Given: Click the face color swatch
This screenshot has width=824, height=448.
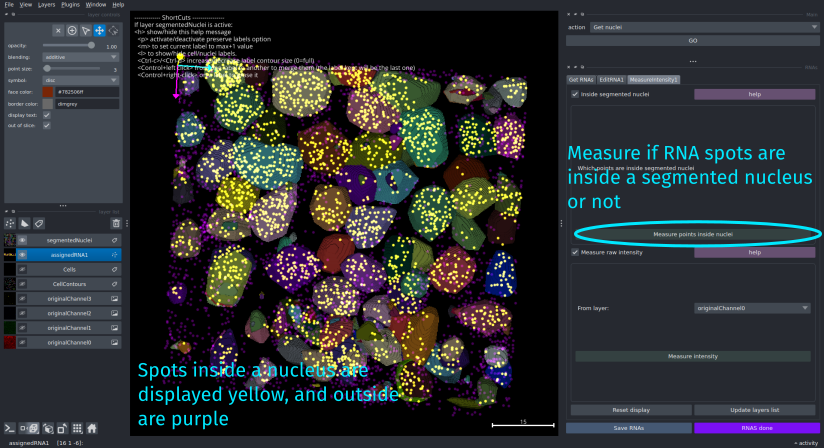Looking at the screenshot, I should coord(47,91).
